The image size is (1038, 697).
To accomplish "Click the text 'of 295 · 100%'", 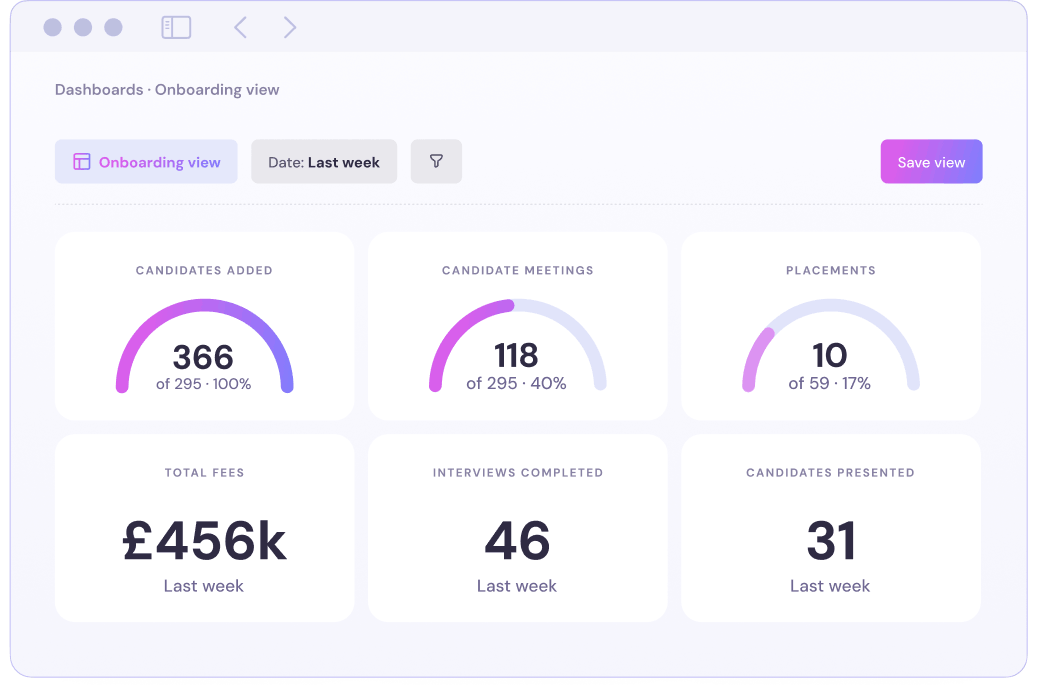I will (204, 384).
